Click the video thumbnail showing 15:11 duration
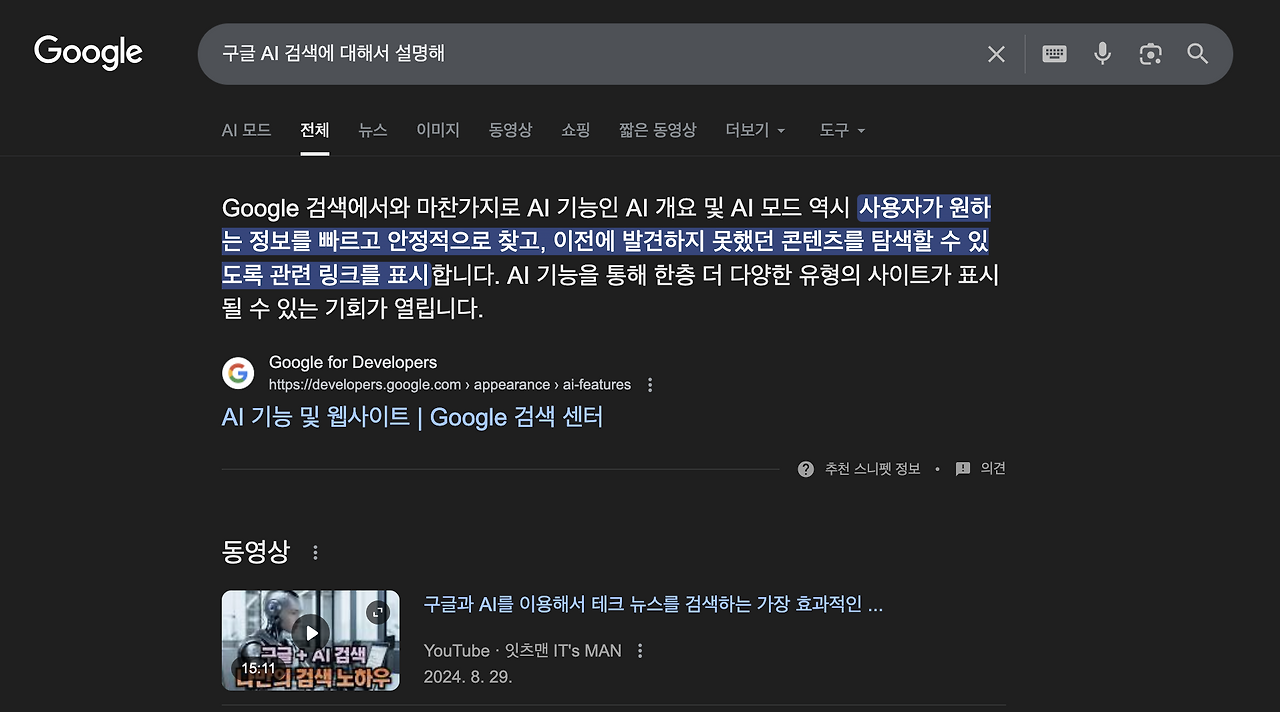The image size is (1280, 712). 310,640
